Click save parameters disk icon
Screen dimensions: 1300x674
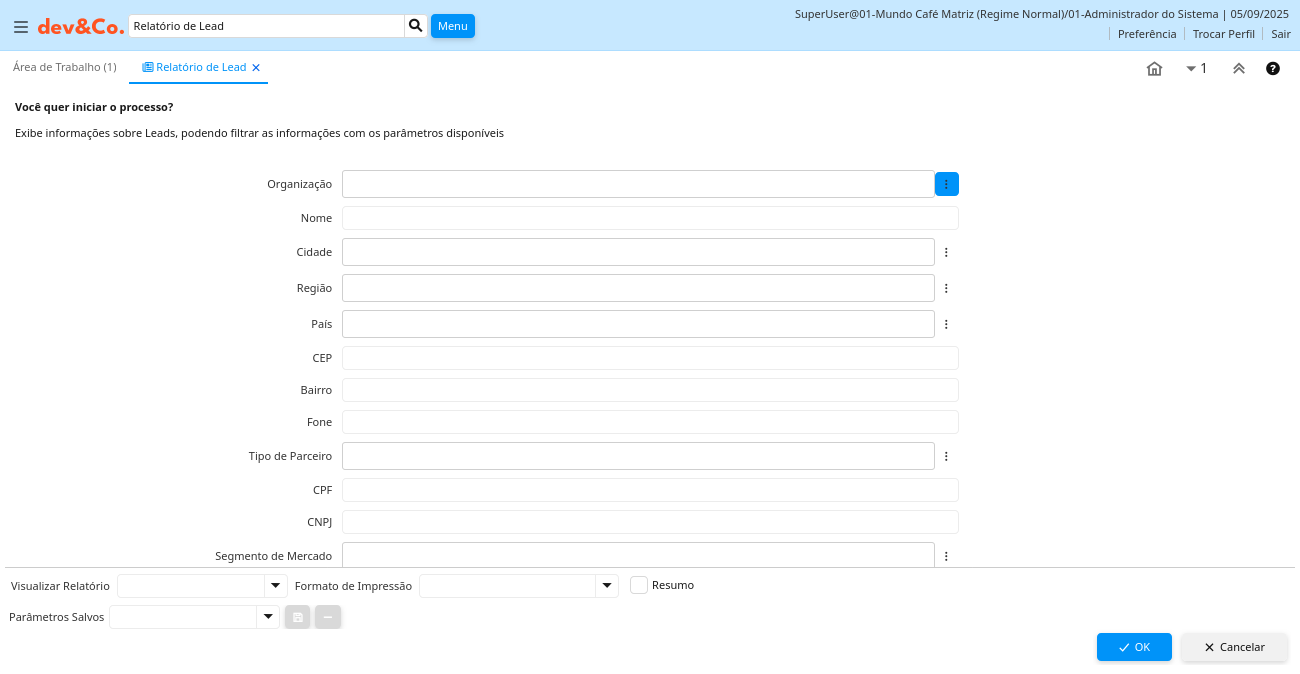[x=298, y=617]
